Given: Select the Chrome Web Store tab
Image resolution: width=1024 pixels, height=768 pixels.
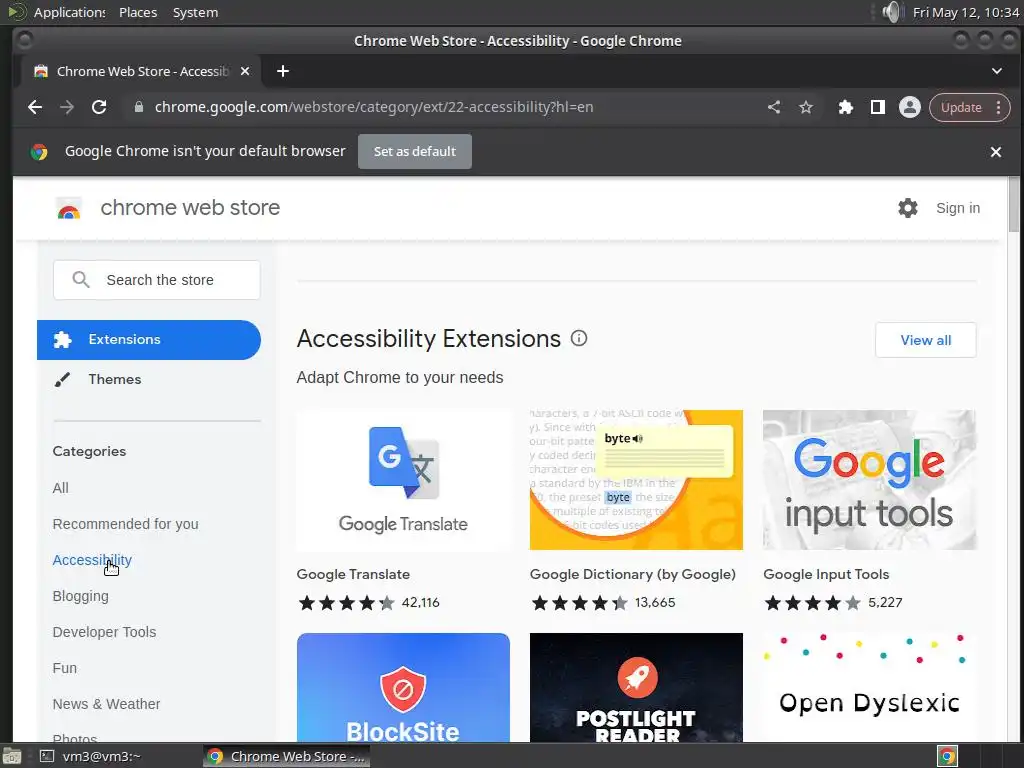Looking at the screenshot, I should 142,71.
